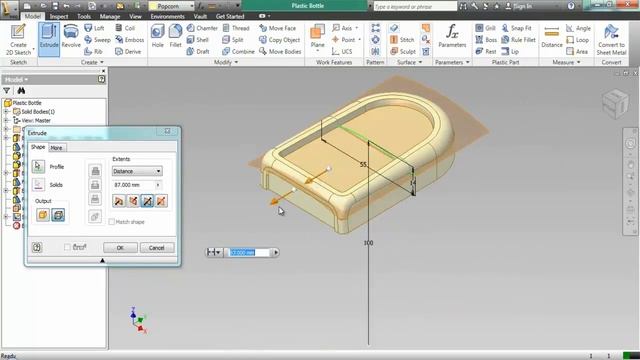Click Cancel in the Extrude dialog

coord(156,248)
